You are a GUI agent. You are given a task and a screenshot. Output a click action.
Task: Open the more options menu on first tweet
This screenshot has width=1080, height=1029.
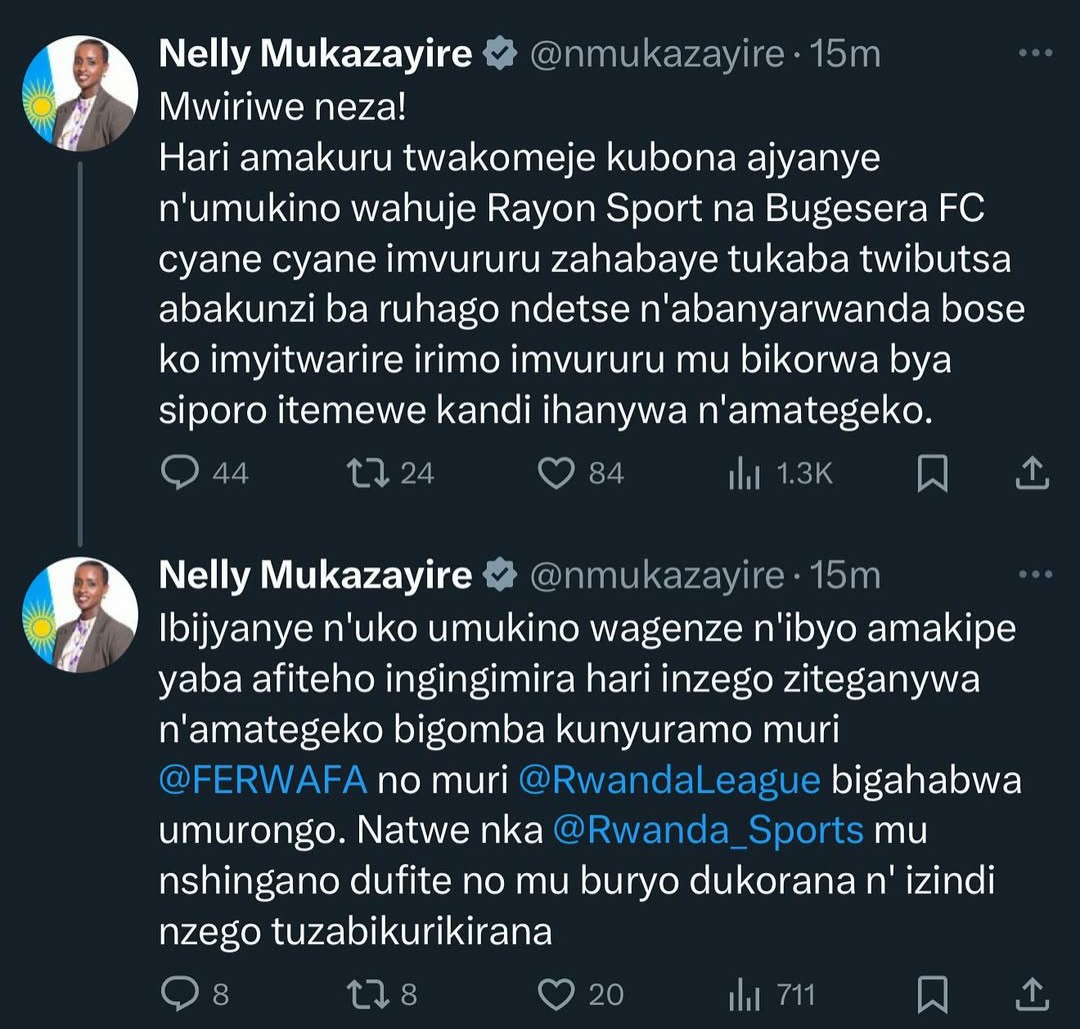click(1034, 54)
